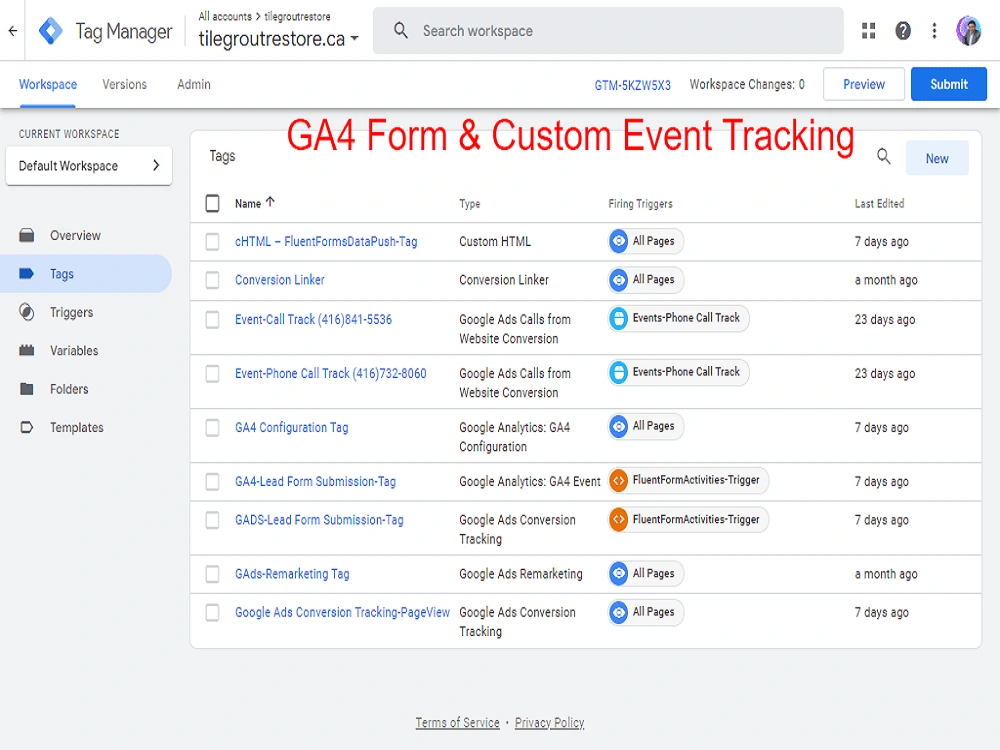The height and width of the screenshot is (750, 1000).
Task: Click the Search workspace input field
Action: point(608,31)
